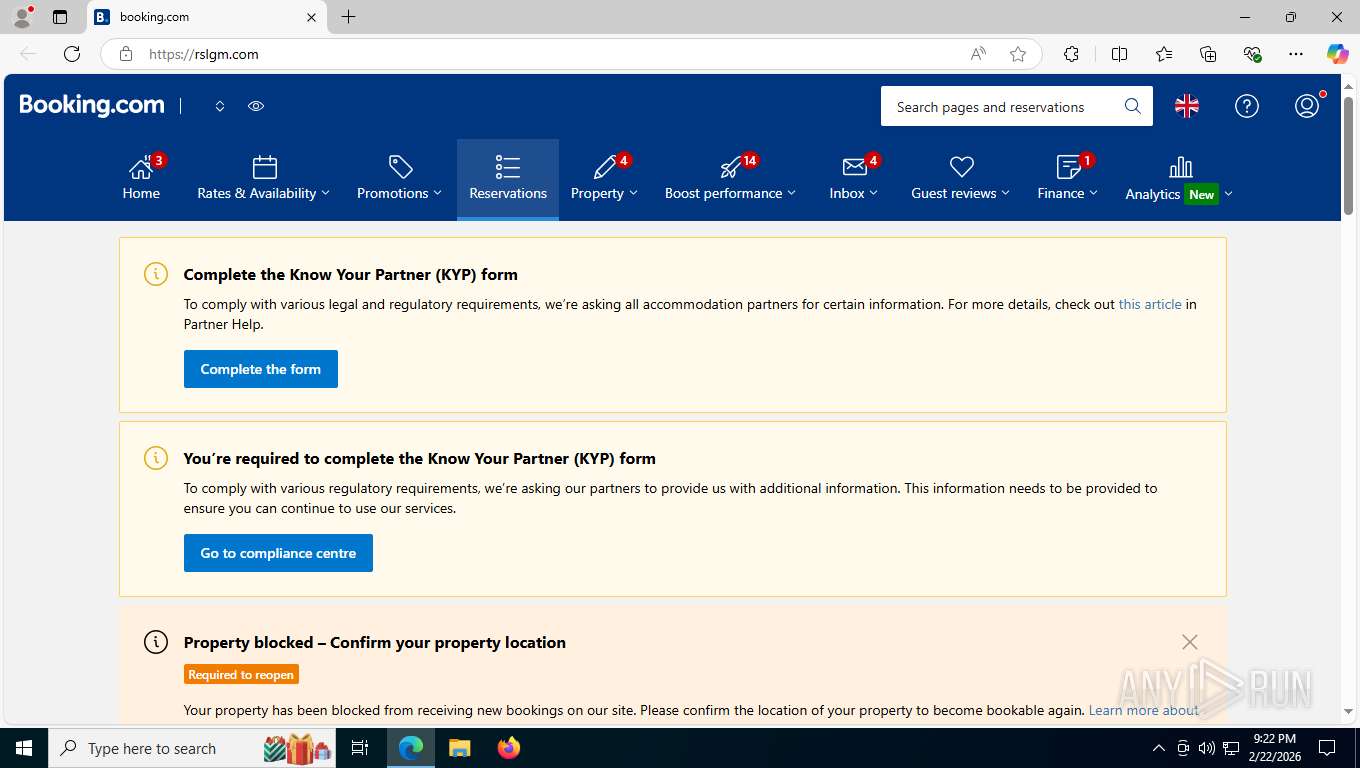
Task: Expand the Property menu
Action: click(604, 179)
